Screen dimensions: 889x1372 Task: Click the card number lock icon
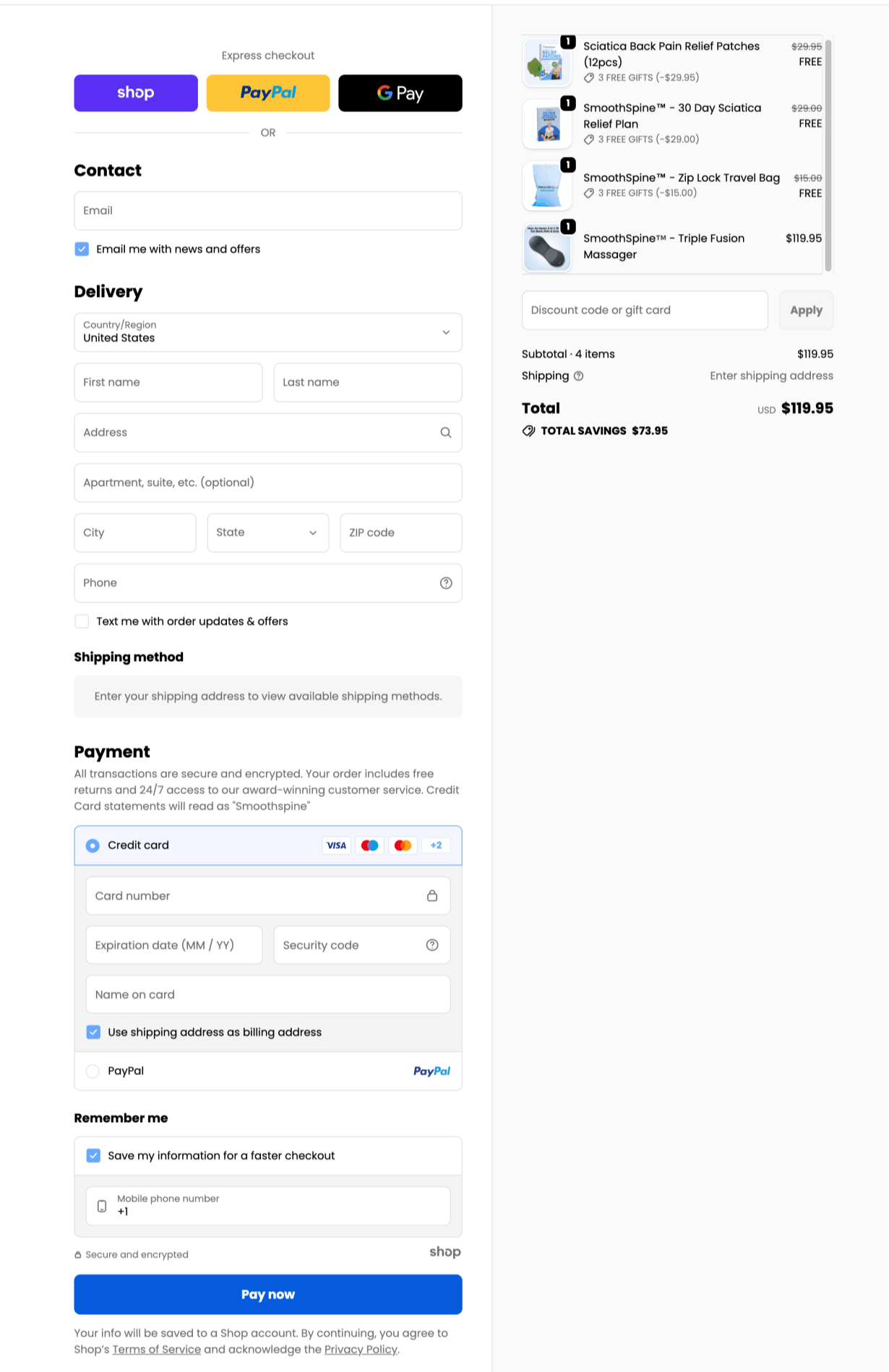point(432,896)
